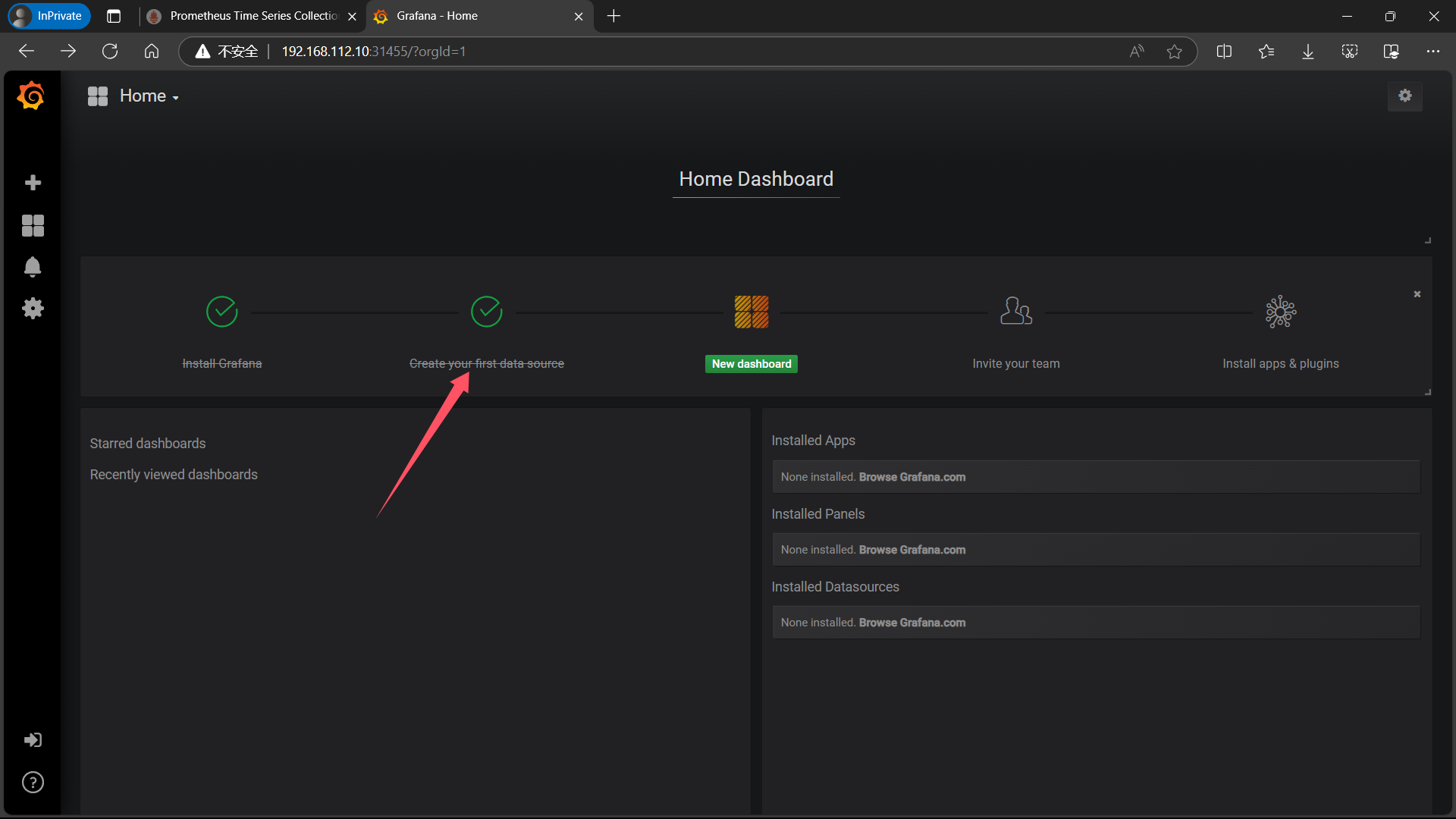Image resolution: width=1456 pixels, height=819 pixels.
Task: Dismiss the getting started panel
Action: [x=1417, y=294]
